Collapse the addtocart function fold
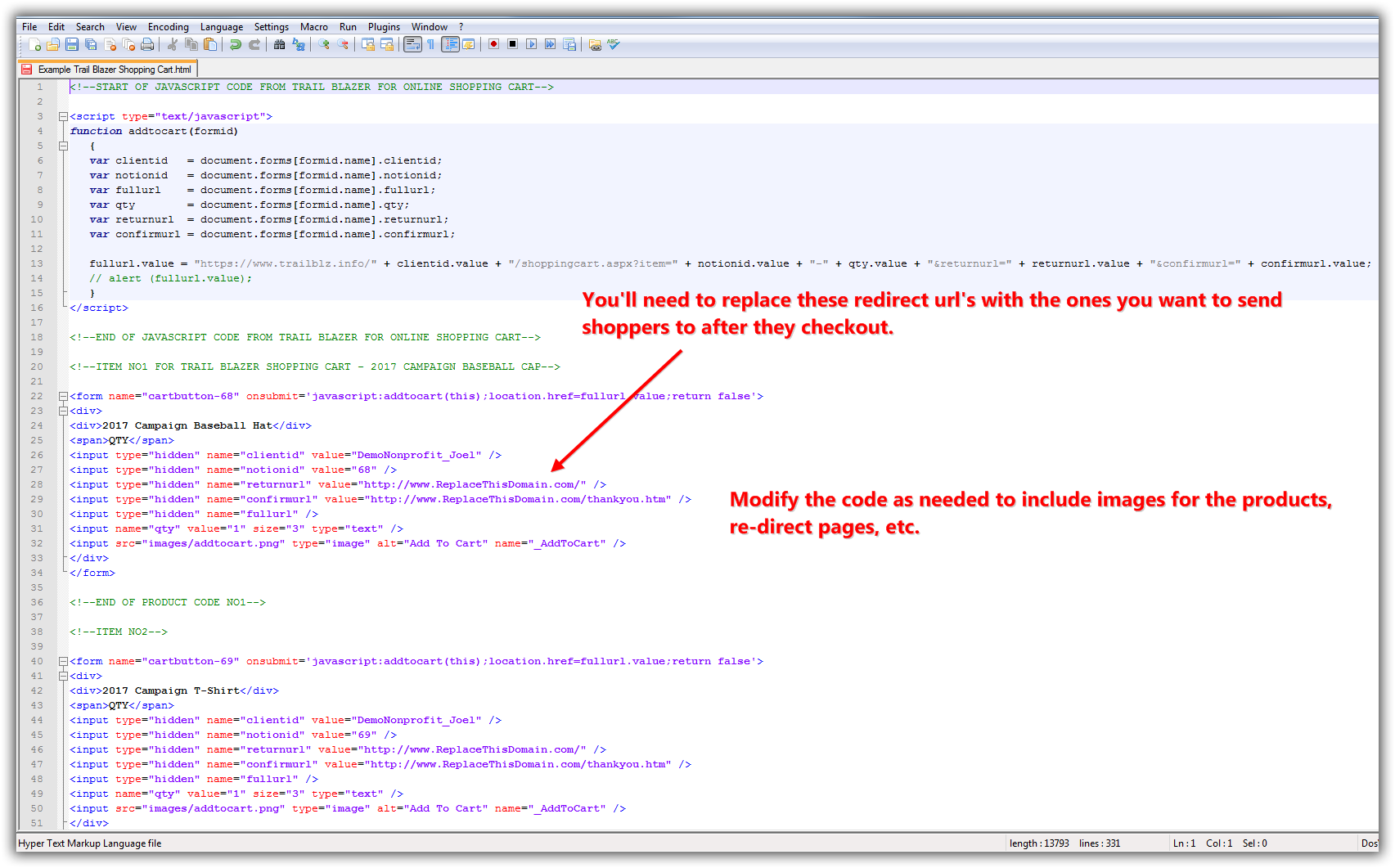1395x868 pixels. (x=64, y=146)
